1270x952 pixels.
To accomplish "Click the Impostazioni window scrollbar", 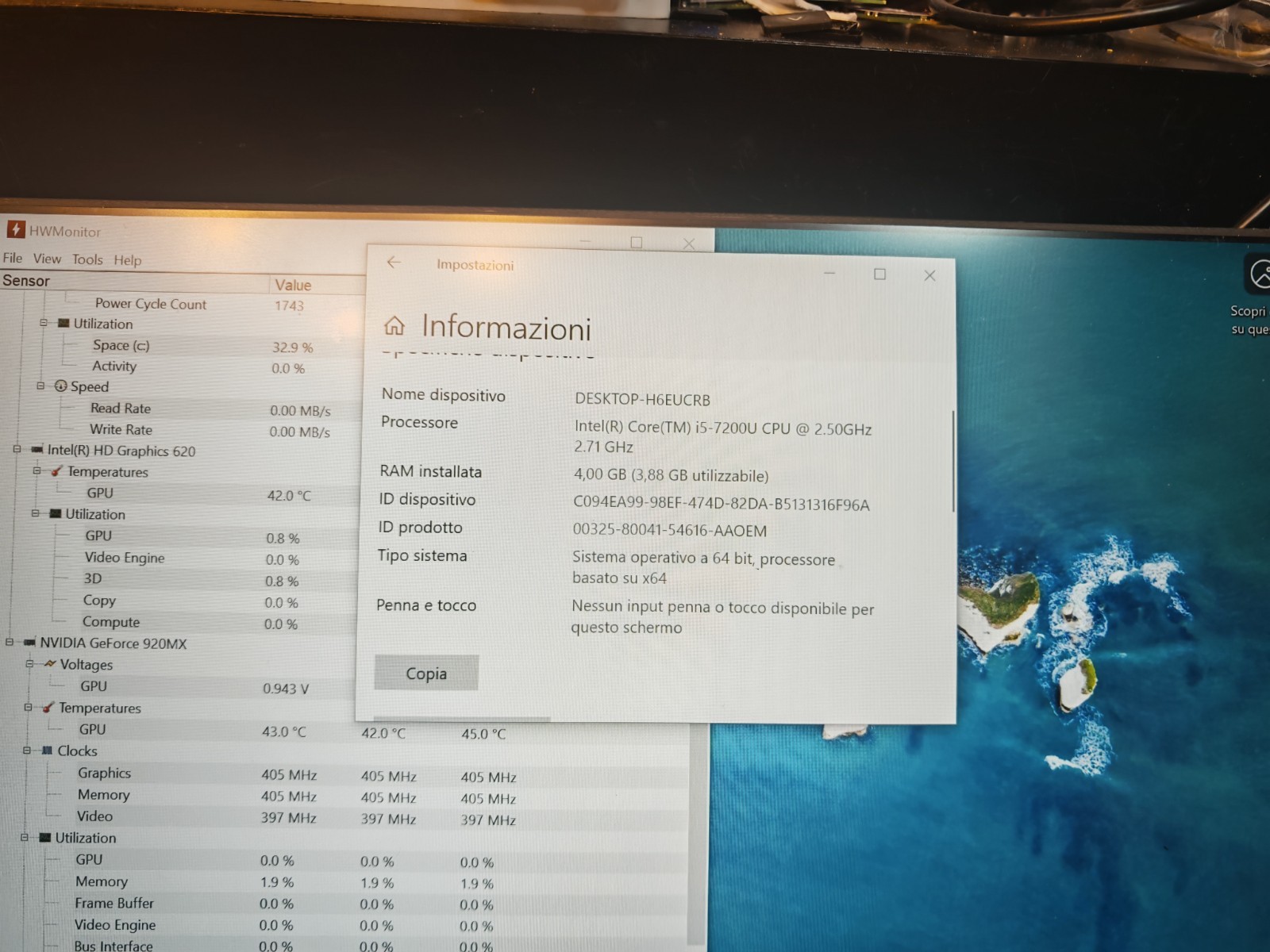I will [x=952, y=461].
